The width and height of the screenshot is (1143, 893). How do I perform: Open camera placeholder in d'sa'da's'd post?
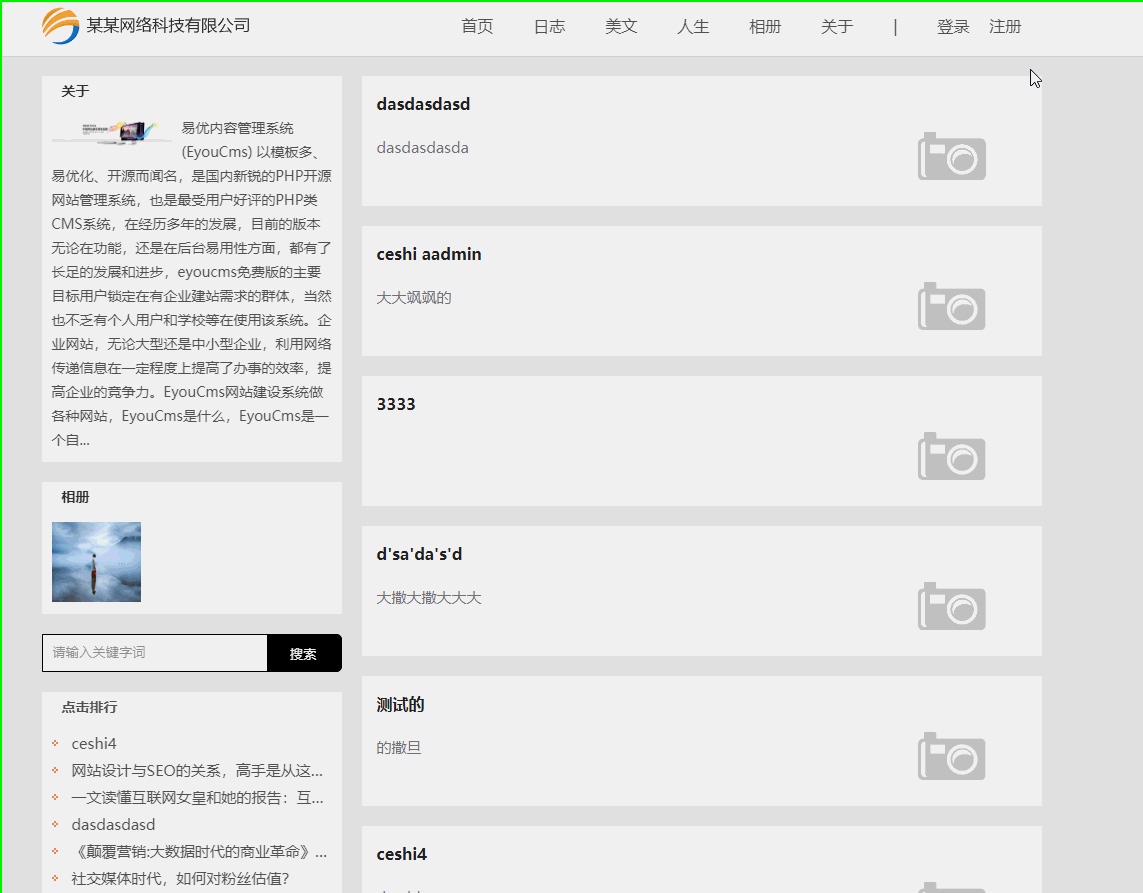point(951,607)
